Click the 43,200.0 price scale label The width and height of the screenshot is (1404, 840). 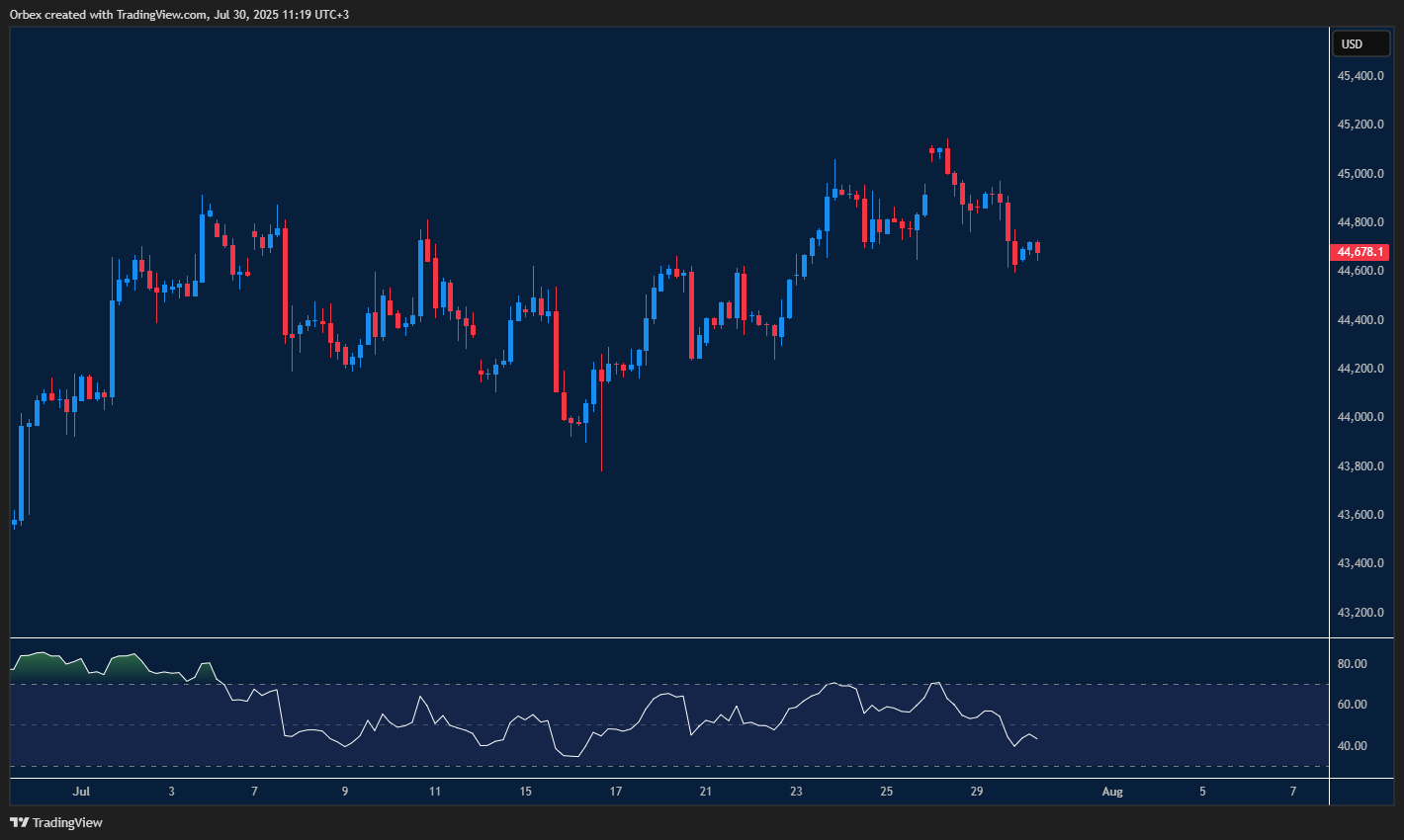pyautogui.click(x=1360, y=613)
